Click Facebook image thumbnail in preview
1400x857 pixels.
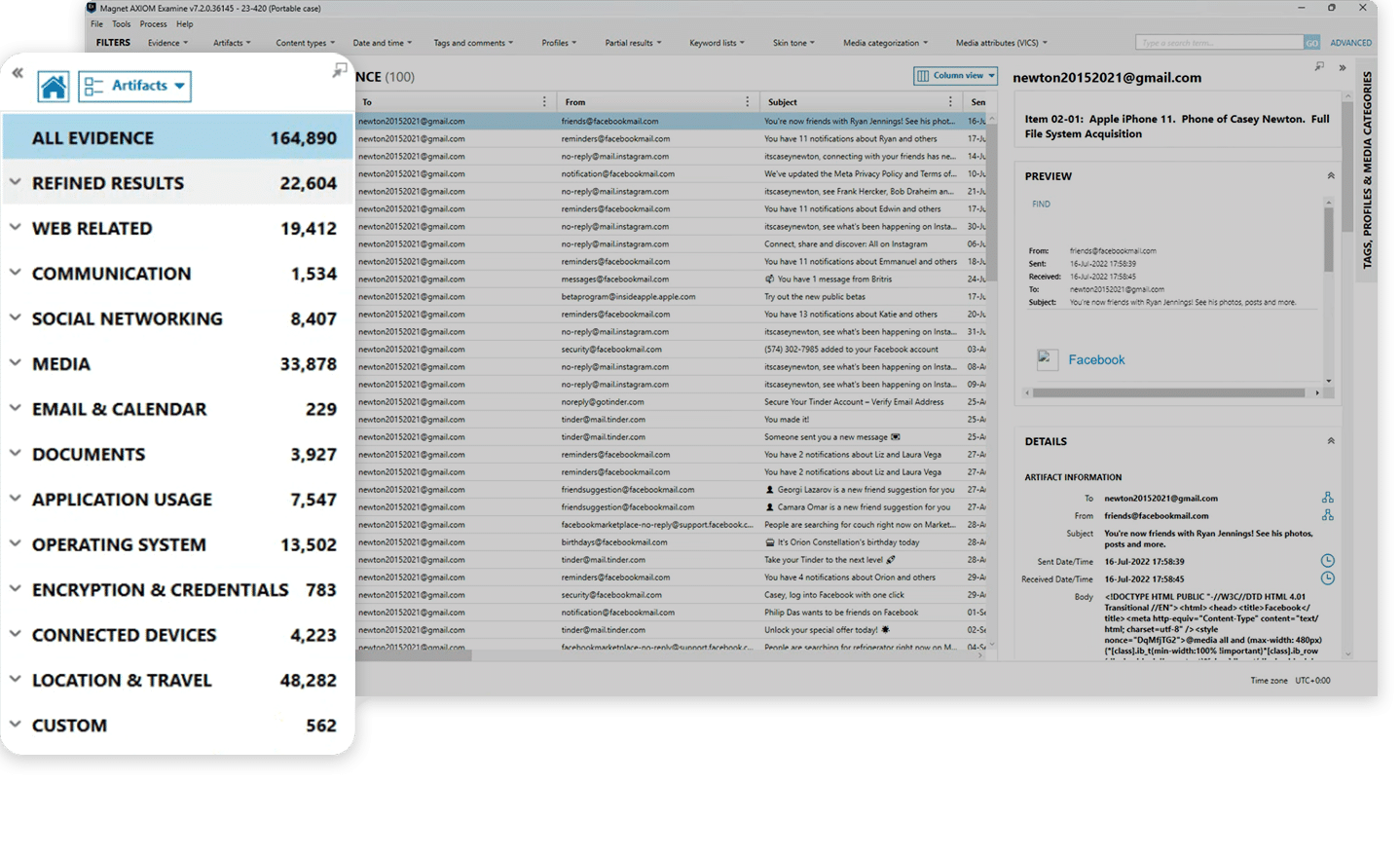tap(1048, 359)
